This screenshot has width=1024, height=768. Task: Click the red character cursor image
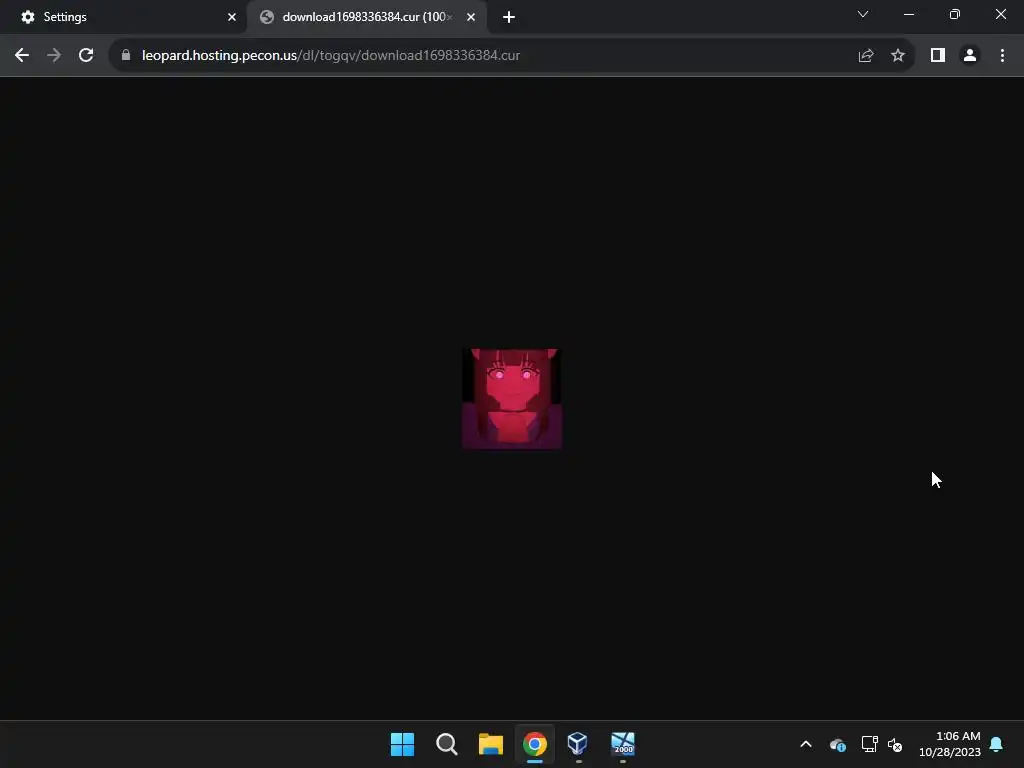[512, 399]
